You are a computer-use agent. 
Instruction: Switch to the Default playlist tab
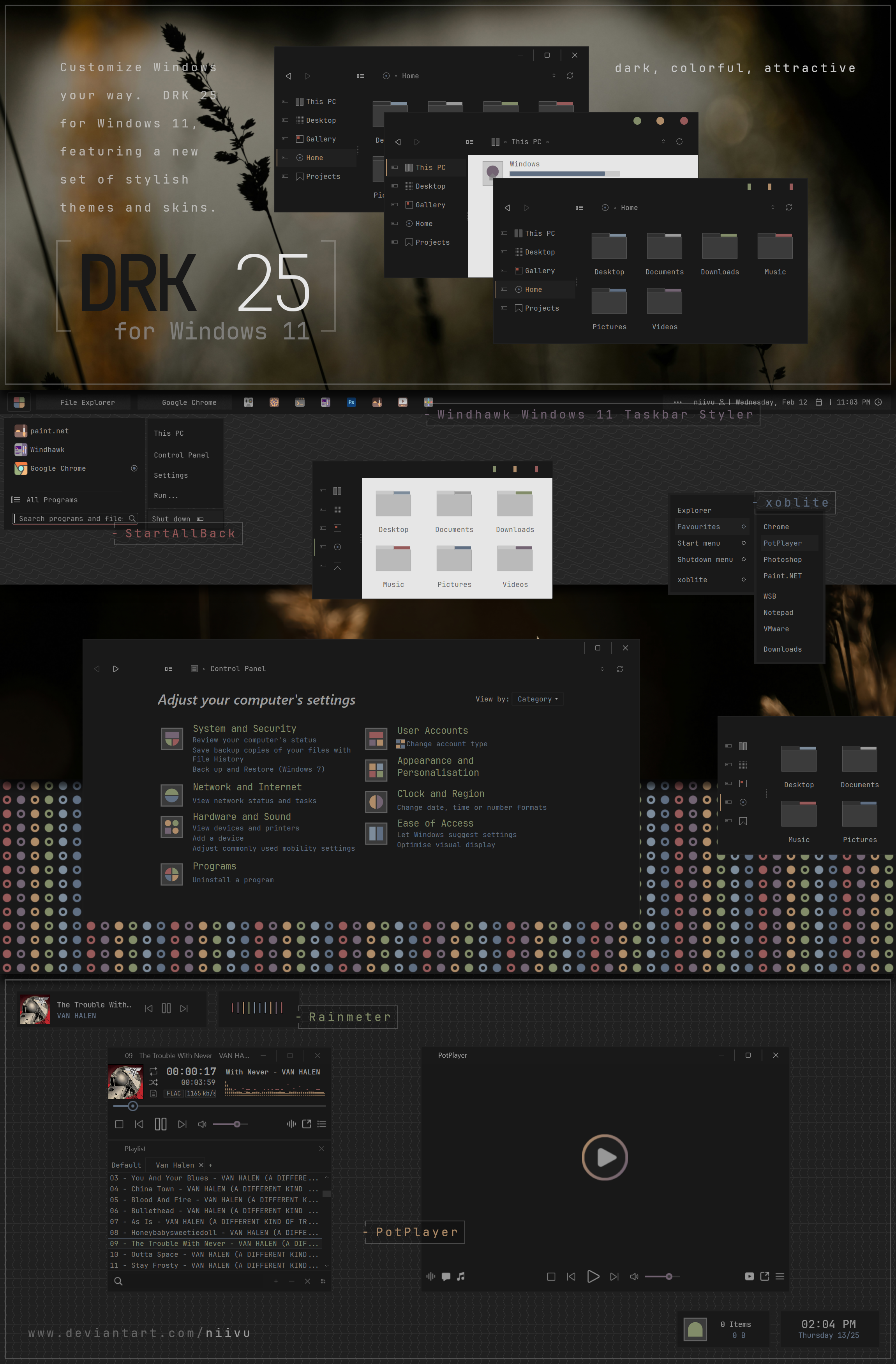coord(126,1164)
